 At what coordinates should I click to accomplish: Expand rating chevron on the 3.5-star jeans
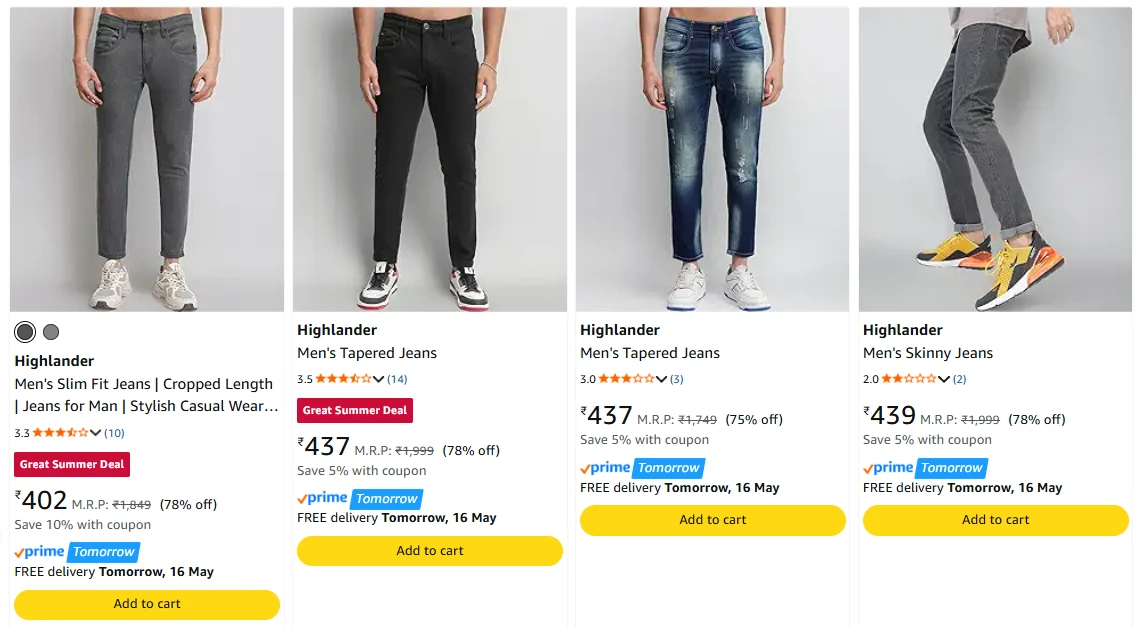(x=378, y=379)
